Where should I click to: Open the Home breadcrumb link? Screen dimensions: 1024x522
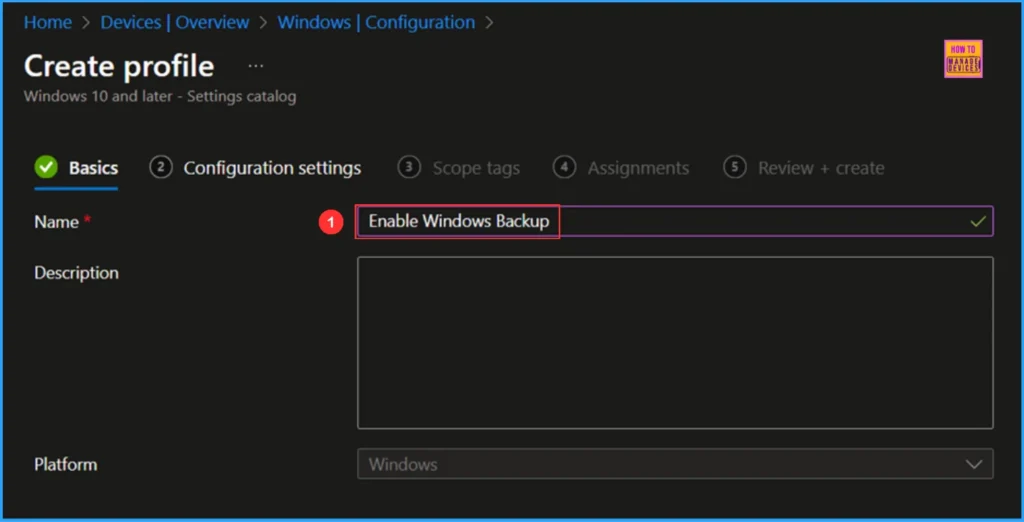(x=48, y=22)
